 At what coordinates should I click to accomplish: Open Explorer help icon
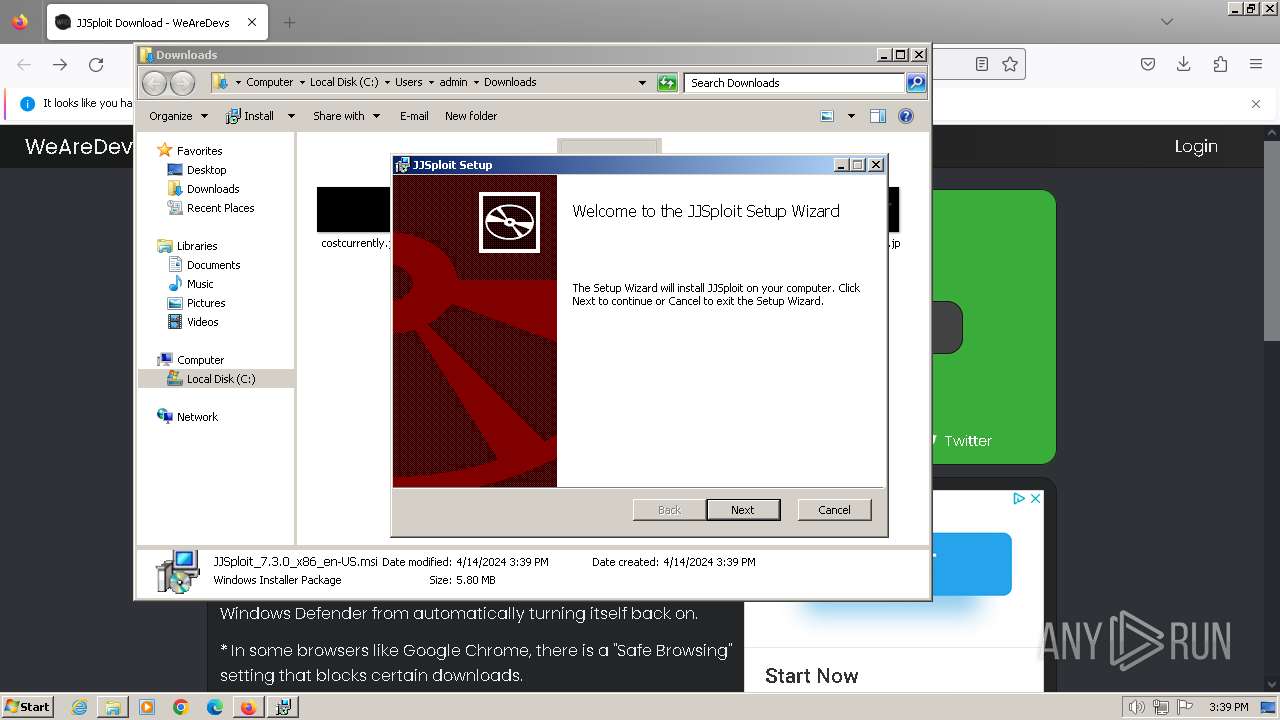click(x=906, y=116)
